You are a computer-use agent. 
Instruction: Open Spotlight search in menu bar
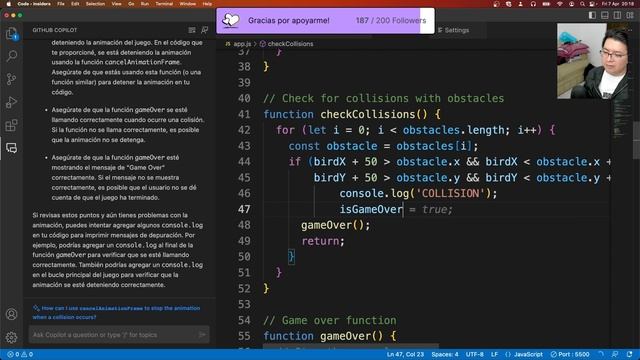(x=582, y=4)
